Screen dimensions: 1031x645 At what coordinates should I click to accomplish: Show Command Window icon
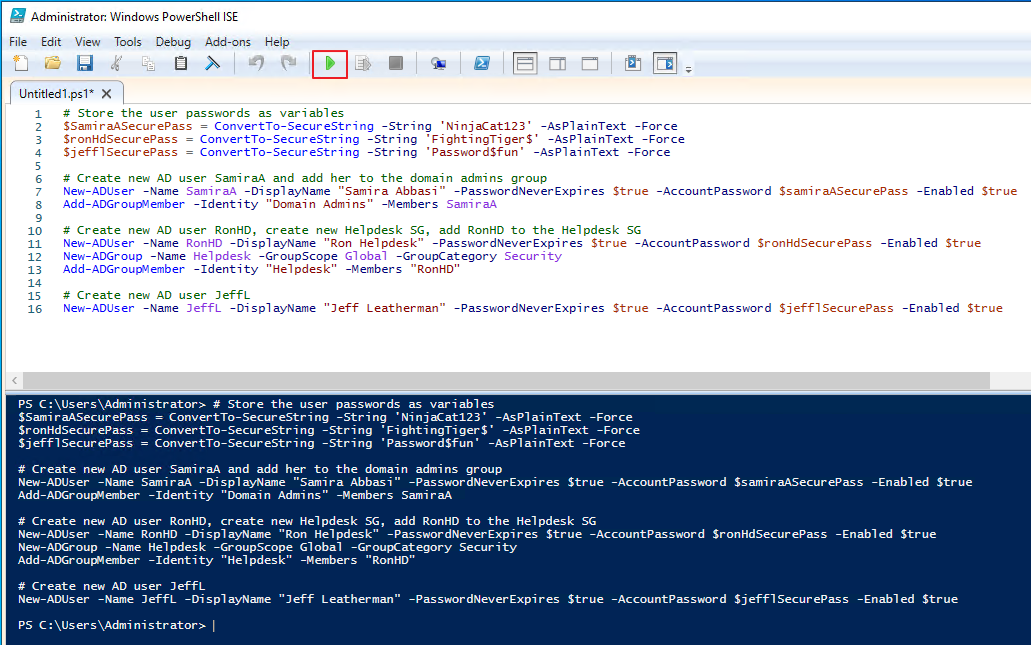click(633, 63)
